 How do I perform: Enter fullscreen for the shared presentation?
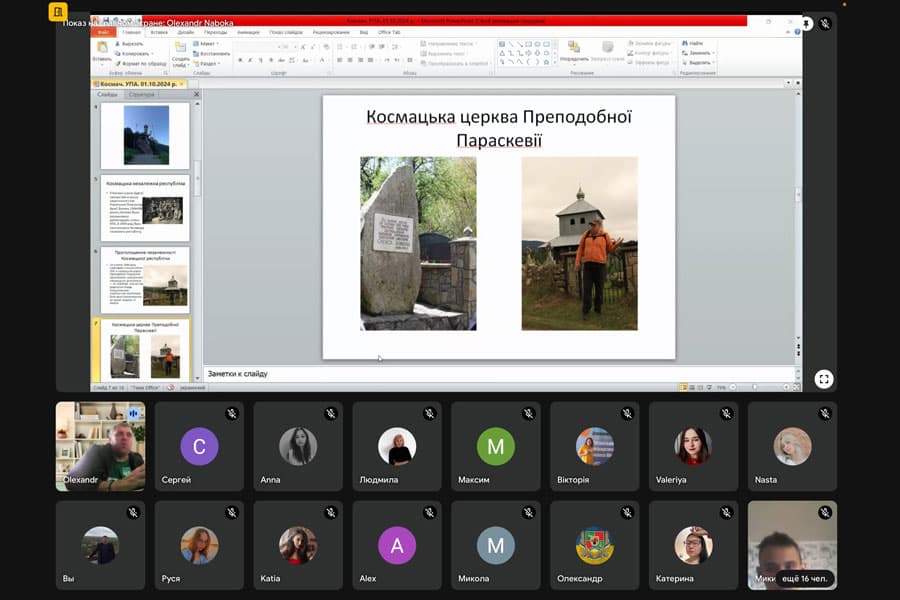823,378
